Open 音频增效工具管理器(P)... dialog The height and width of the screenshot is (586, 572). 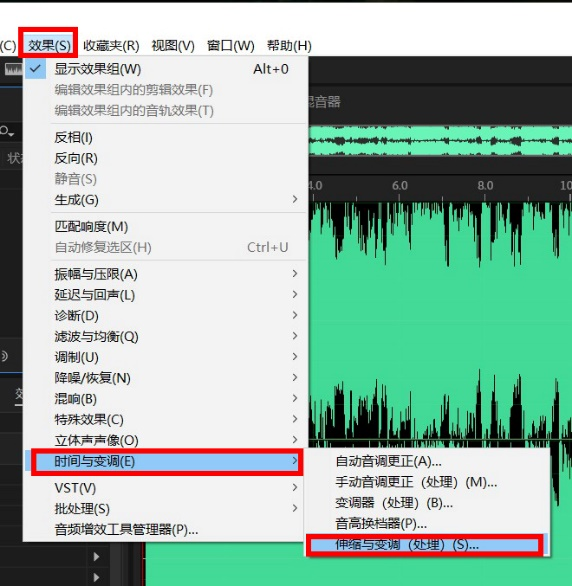(x=165, y=530)
